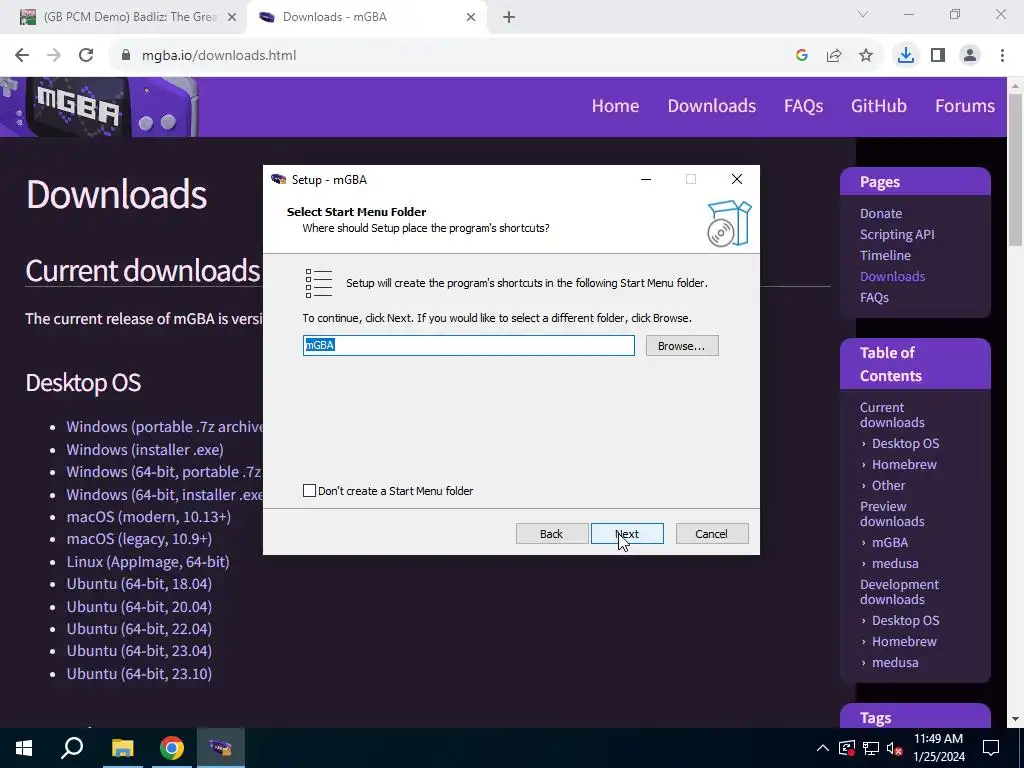Open Downloads link under Pages

892,276
